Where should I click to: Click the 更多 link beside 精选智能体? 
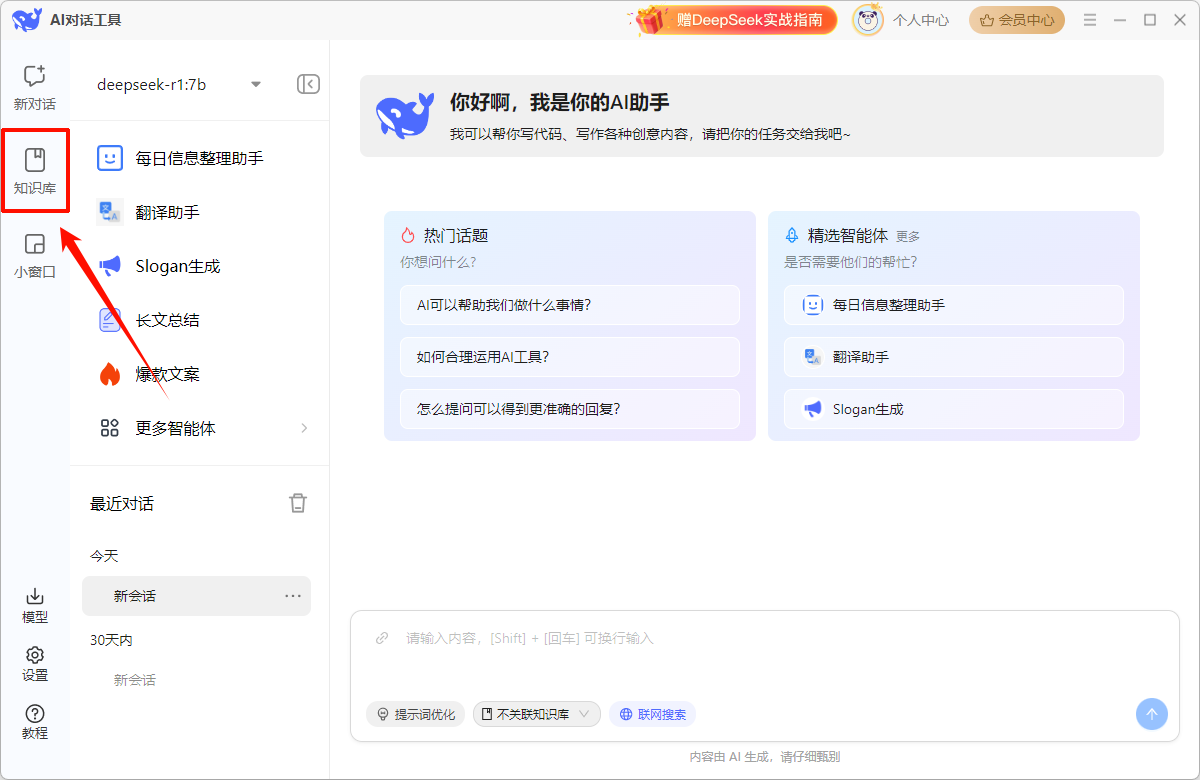tap(908, 237)
